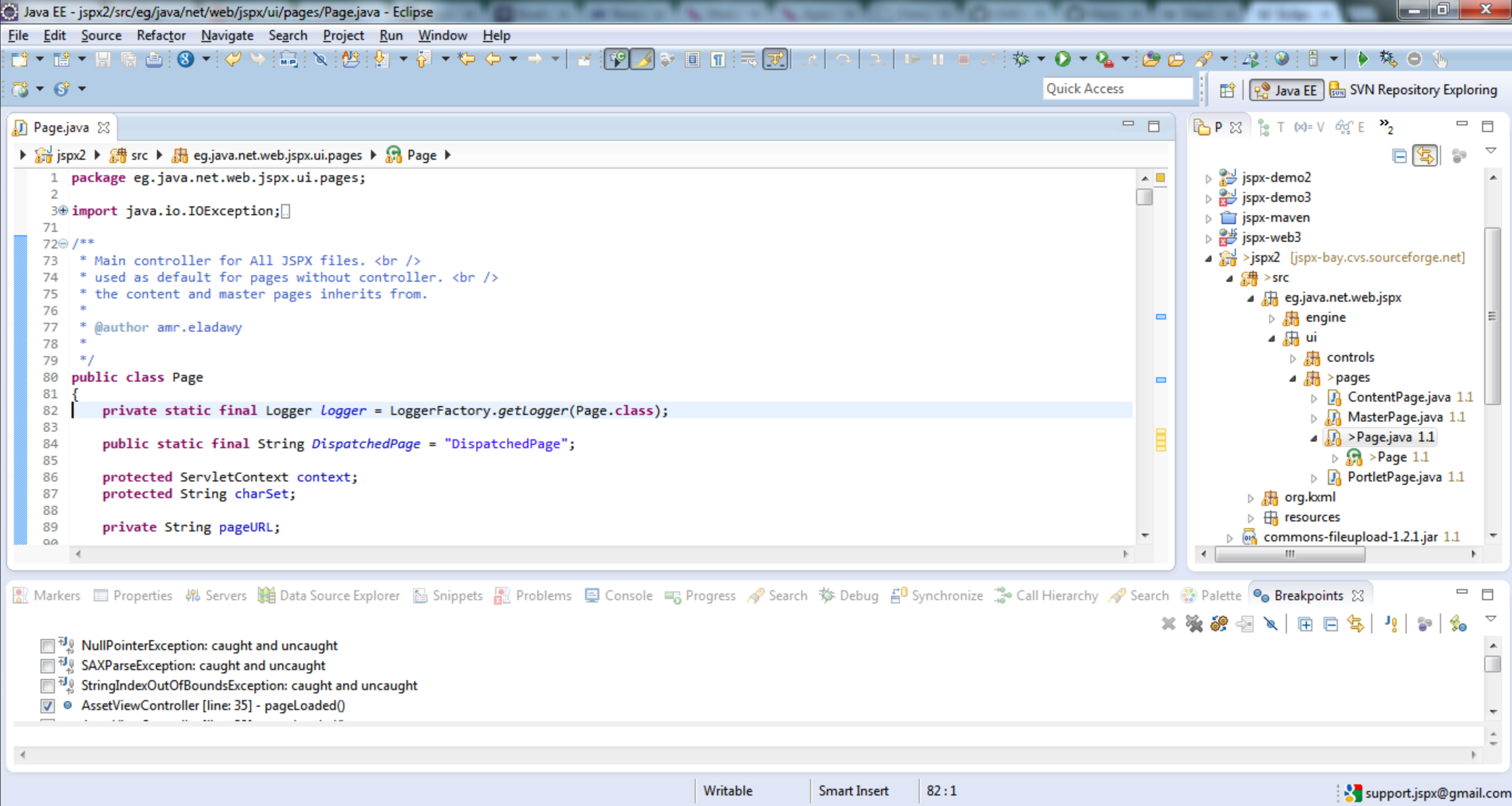
Task: Open Run button dropdown arrow
Action: 1082,59
